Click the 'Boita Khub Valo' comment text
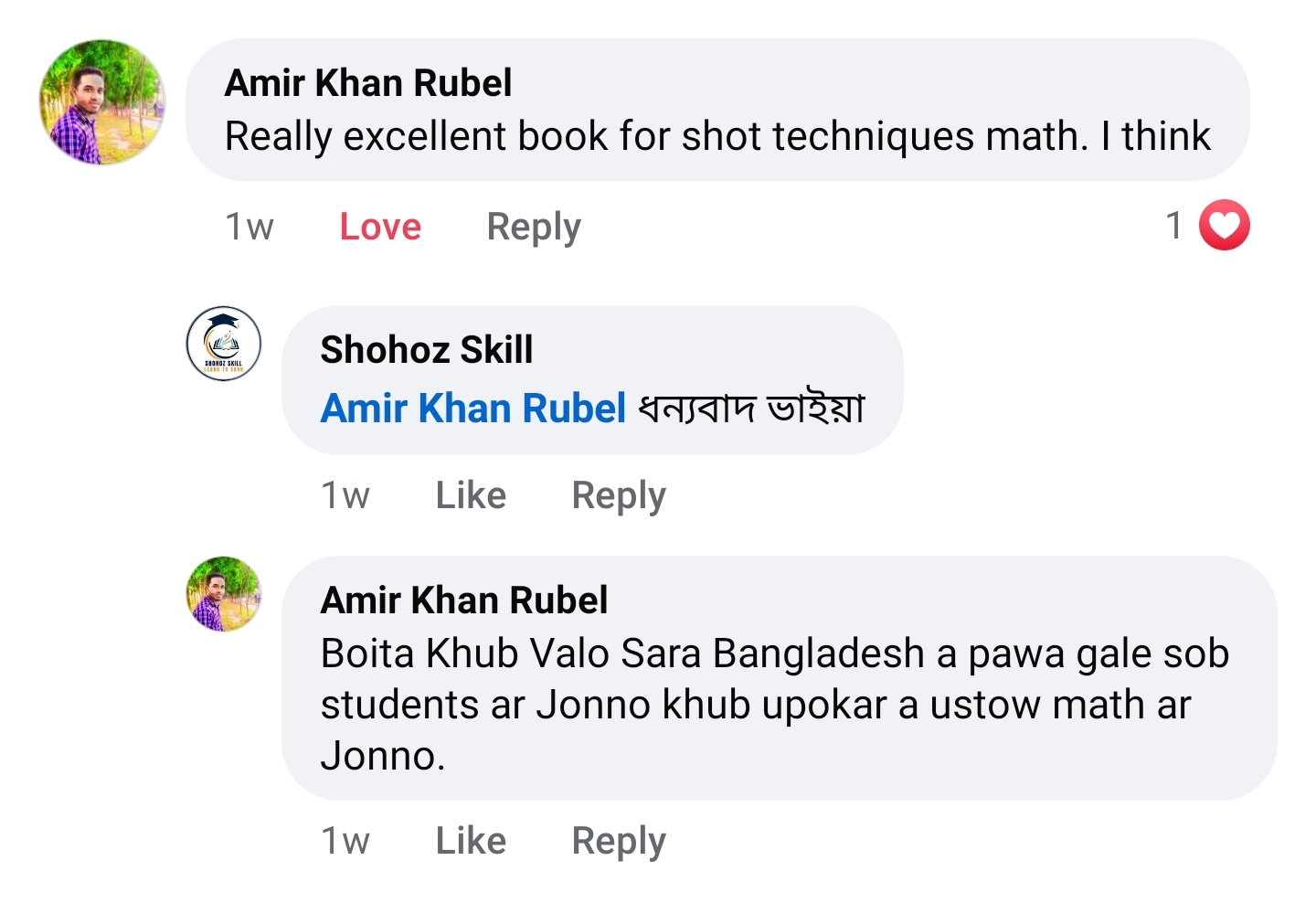Viewport: 1316px width, 903px height. pos(774,705)
